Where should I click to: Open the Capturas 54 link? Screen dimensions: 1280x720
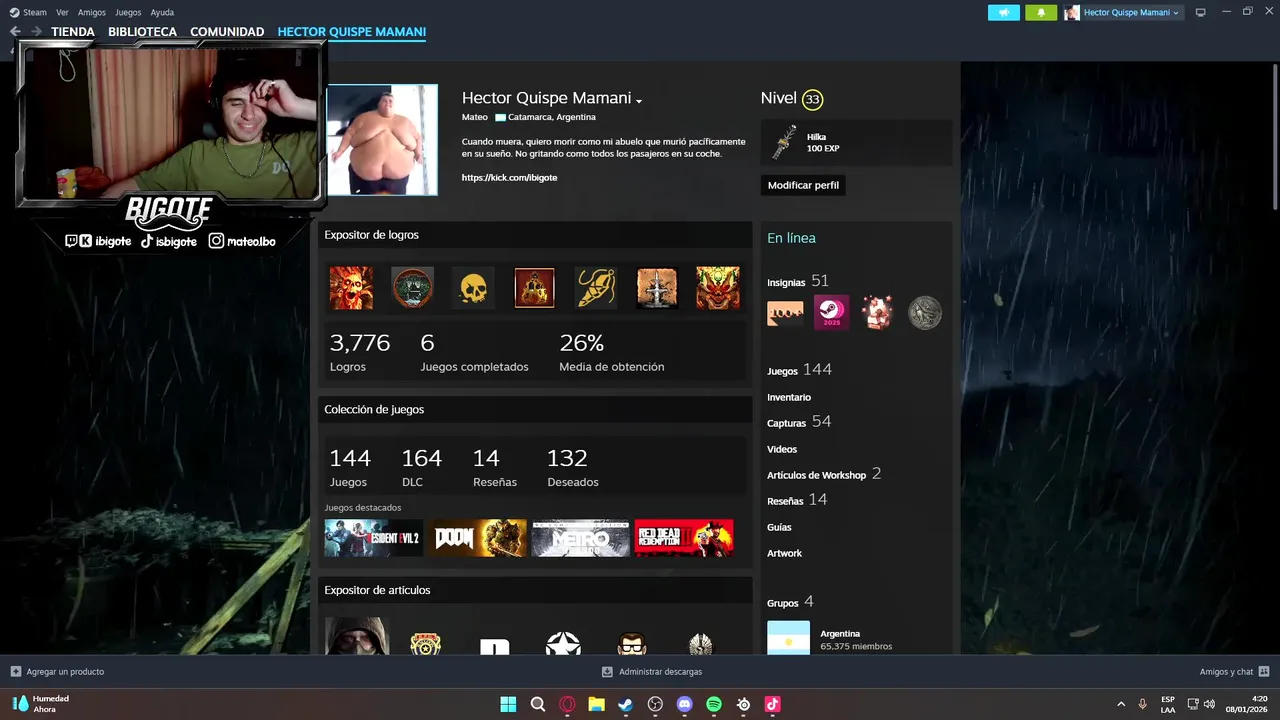pyautogui.click(x=799, y=422)
